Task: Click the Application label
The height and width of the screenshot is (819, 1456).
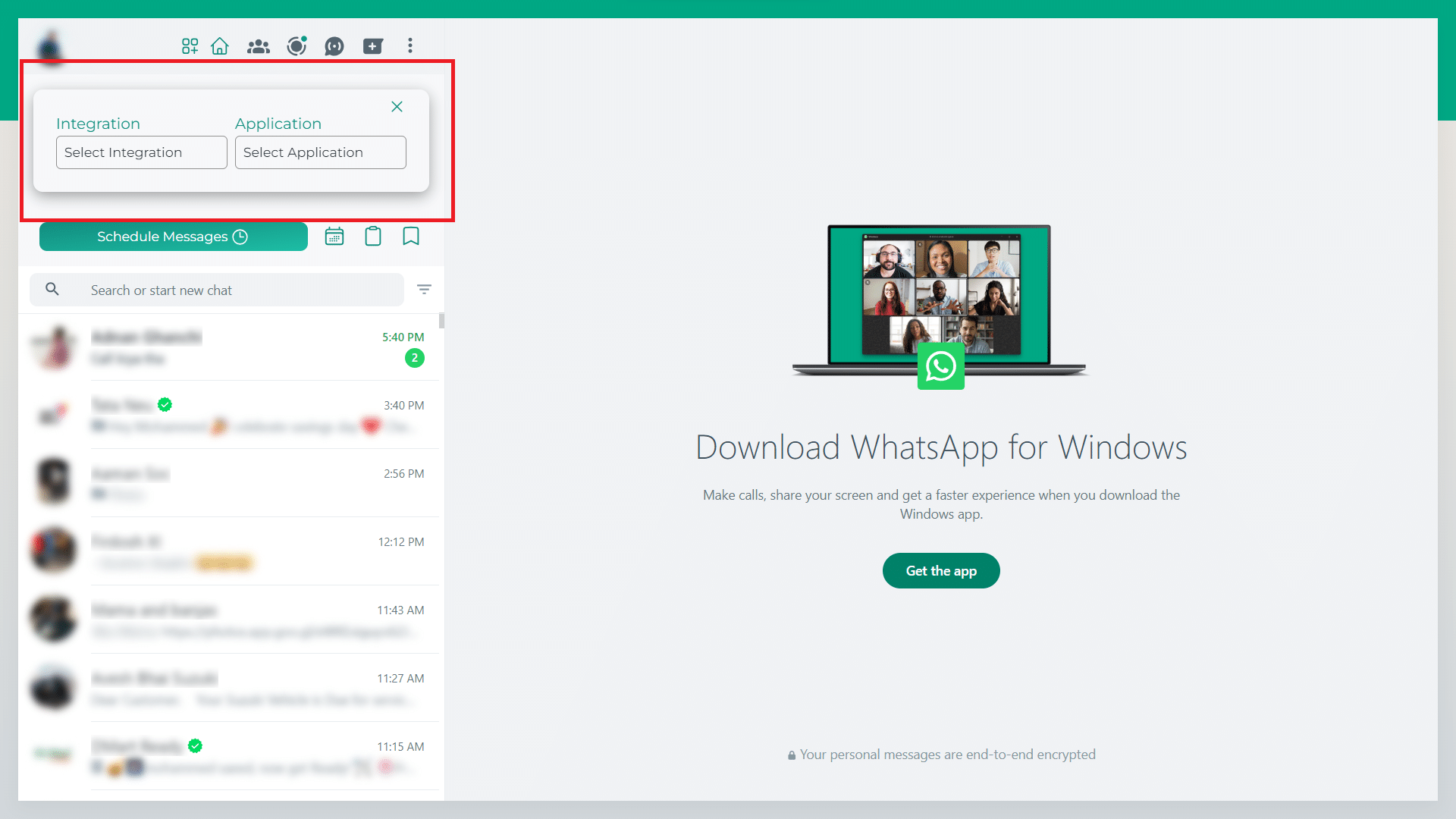Action: click(x=278, y=124)
